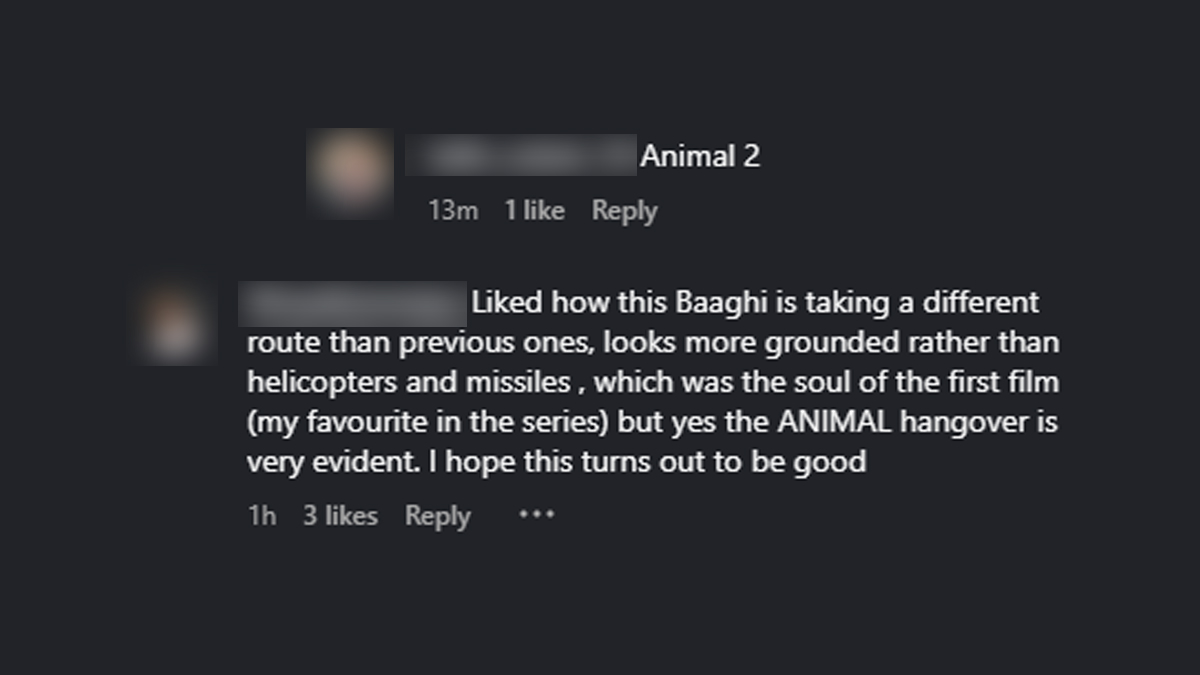Click the phrase helicopters and missiles
1200x675 pixels.
click(x=409, y=382)
